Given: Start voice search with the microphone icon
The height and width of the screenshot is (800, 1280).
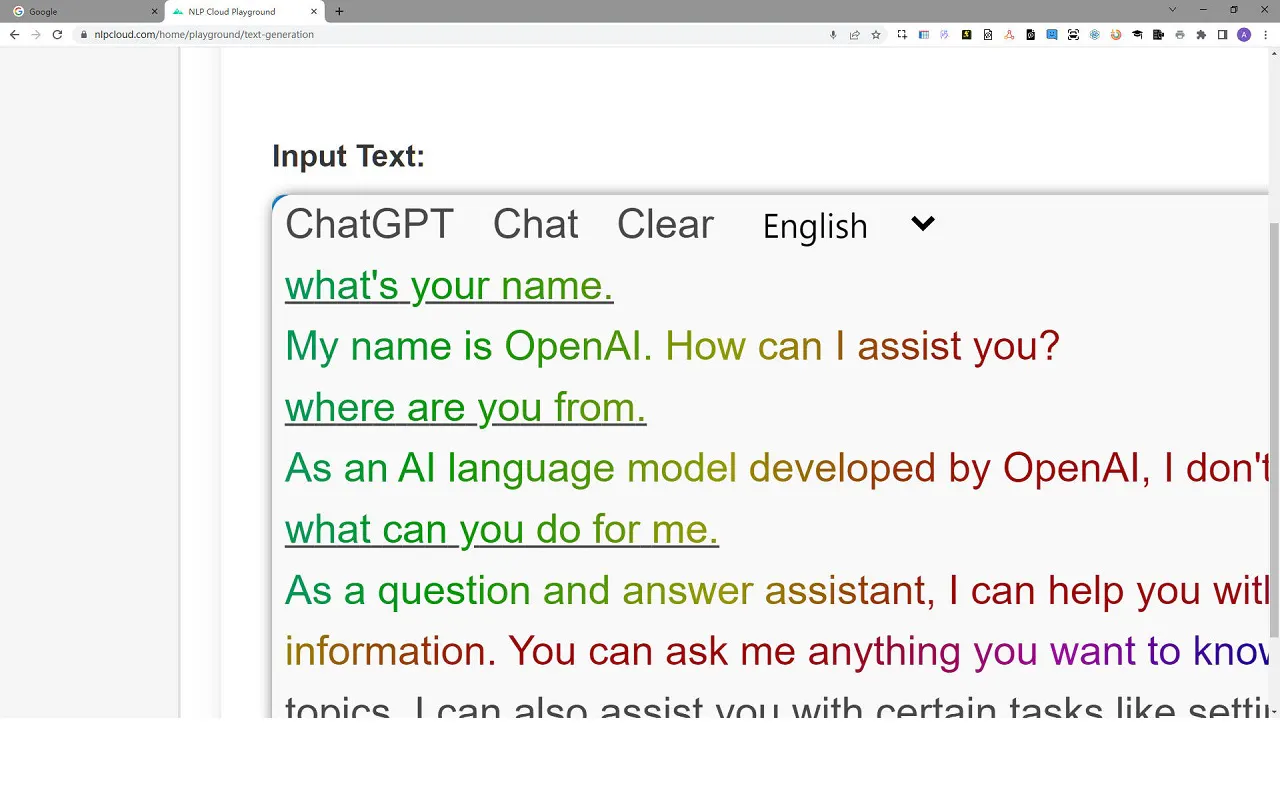Looking at the screenshot, I should point(833,34).
